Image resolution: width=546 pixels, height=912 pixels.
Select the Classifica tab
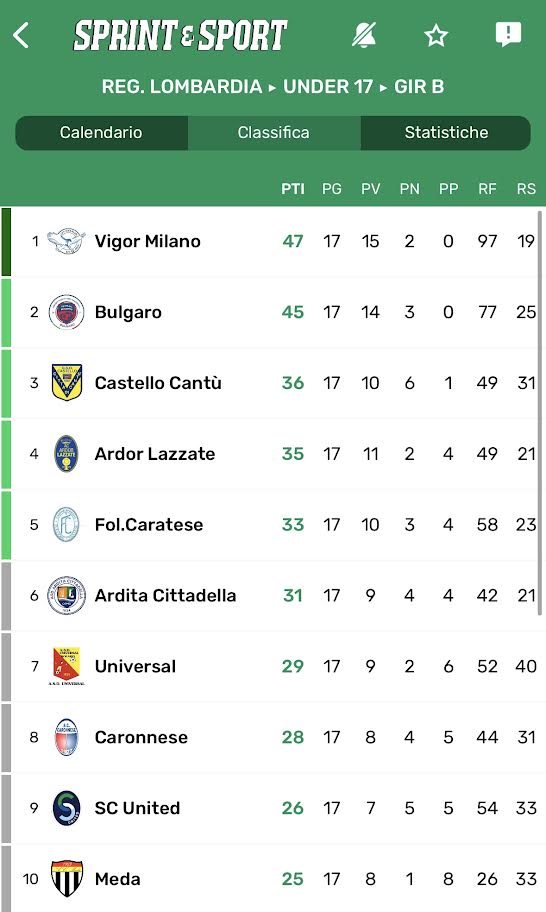coord(273,133)
